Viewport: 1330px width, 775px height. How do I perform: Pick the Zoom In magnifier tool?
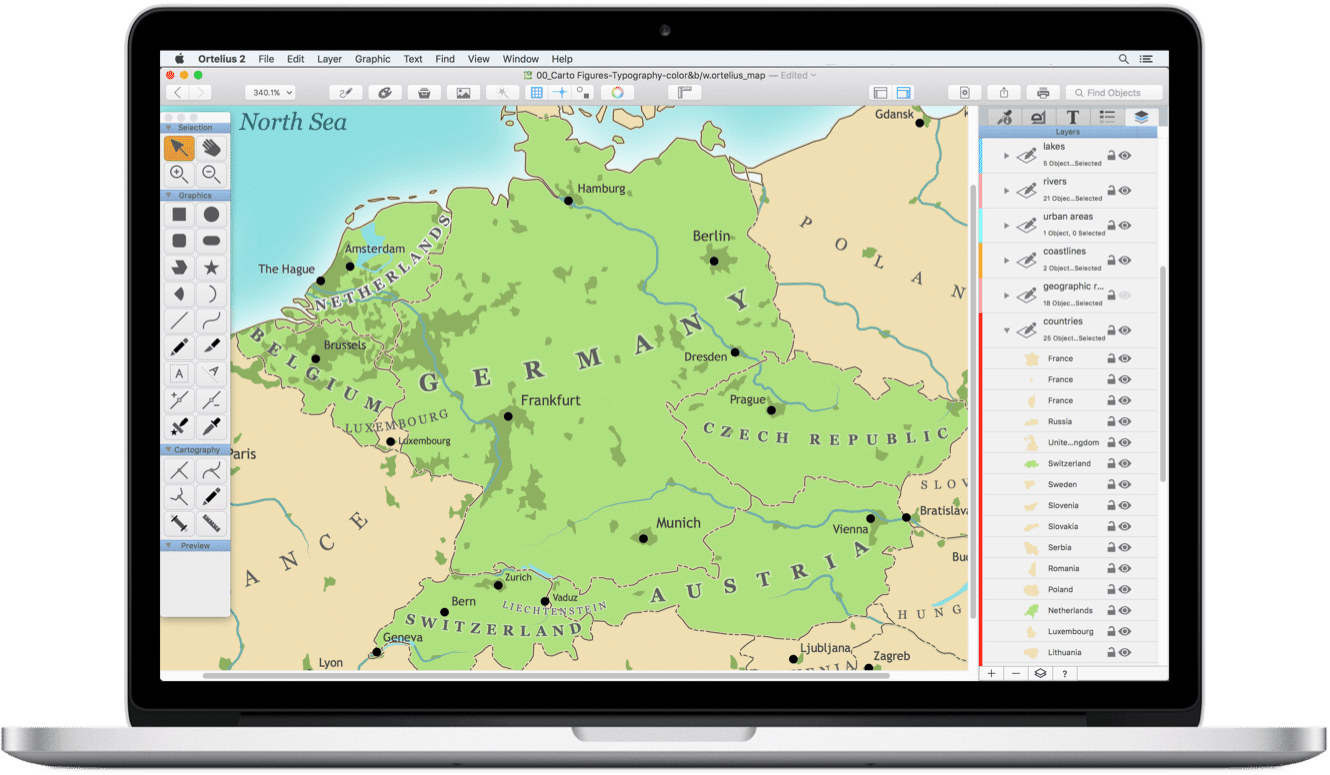179,174
